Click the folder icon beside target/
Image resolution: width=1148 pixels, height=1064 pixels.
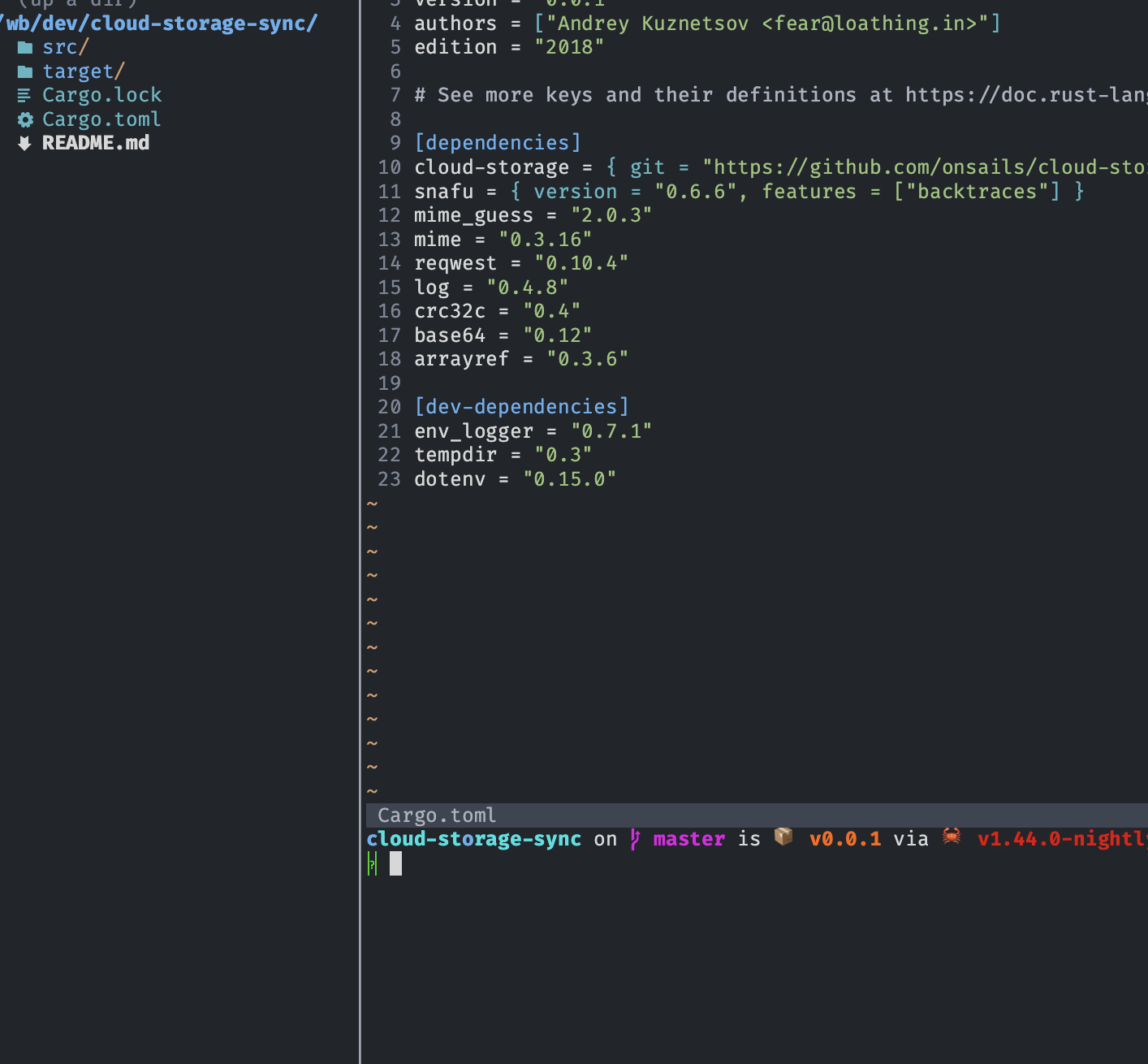pyautogui.click(x=24, y=71)
